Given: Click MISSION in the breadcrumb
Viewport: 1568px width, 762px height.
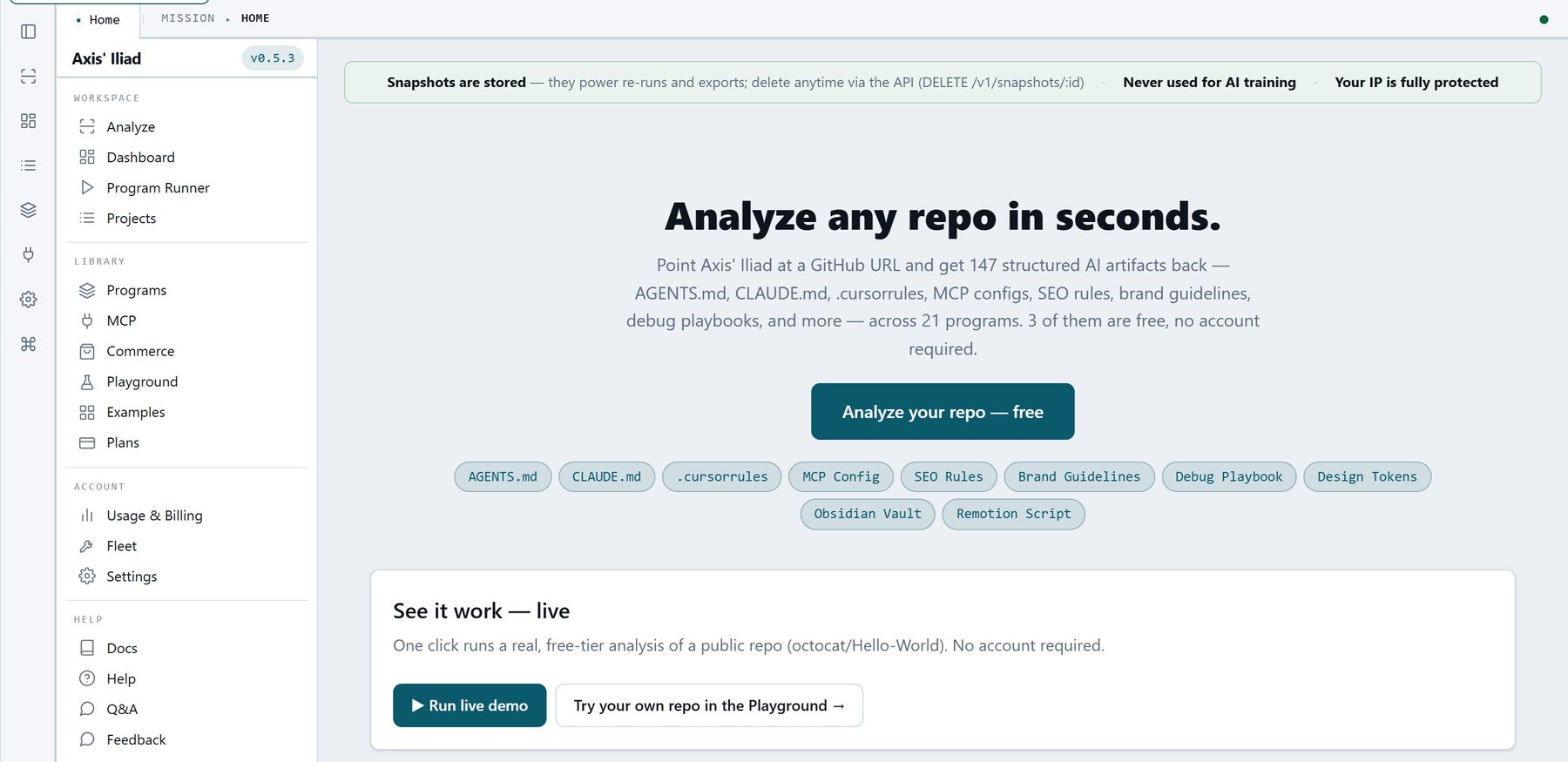Looking at the screenshot, I should point(187,18).
